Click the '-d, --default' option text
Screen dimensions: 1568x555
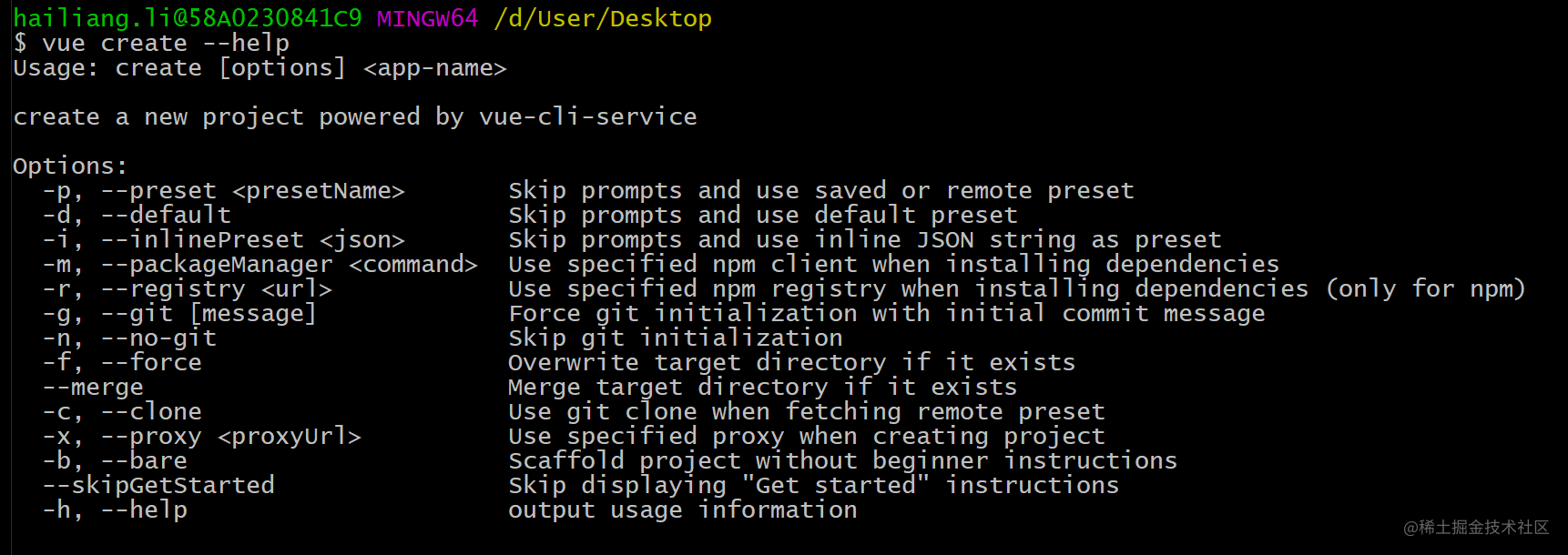point(137,216)
